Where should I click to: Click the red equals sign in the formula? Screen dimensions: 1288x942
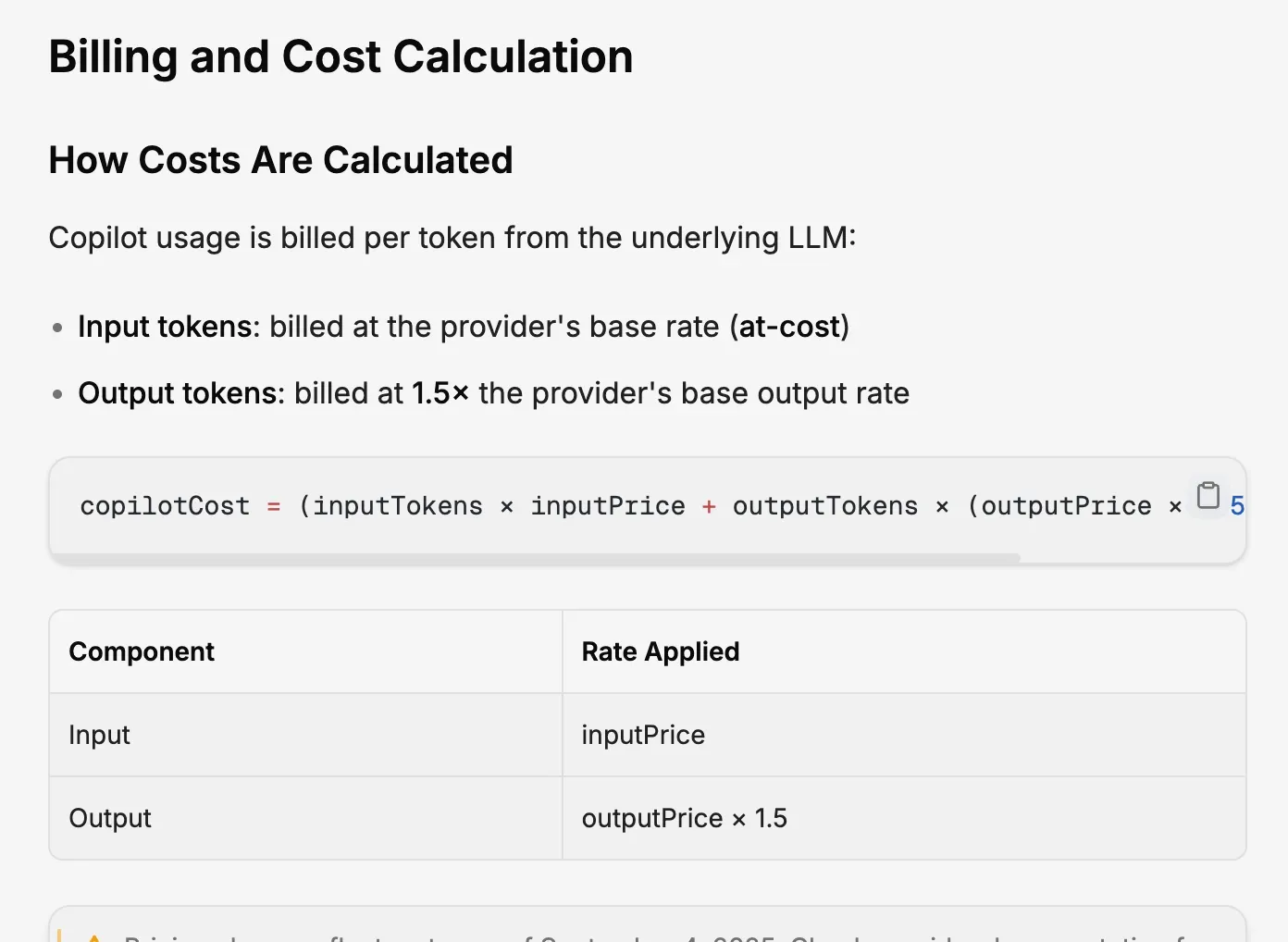[274, 506]
